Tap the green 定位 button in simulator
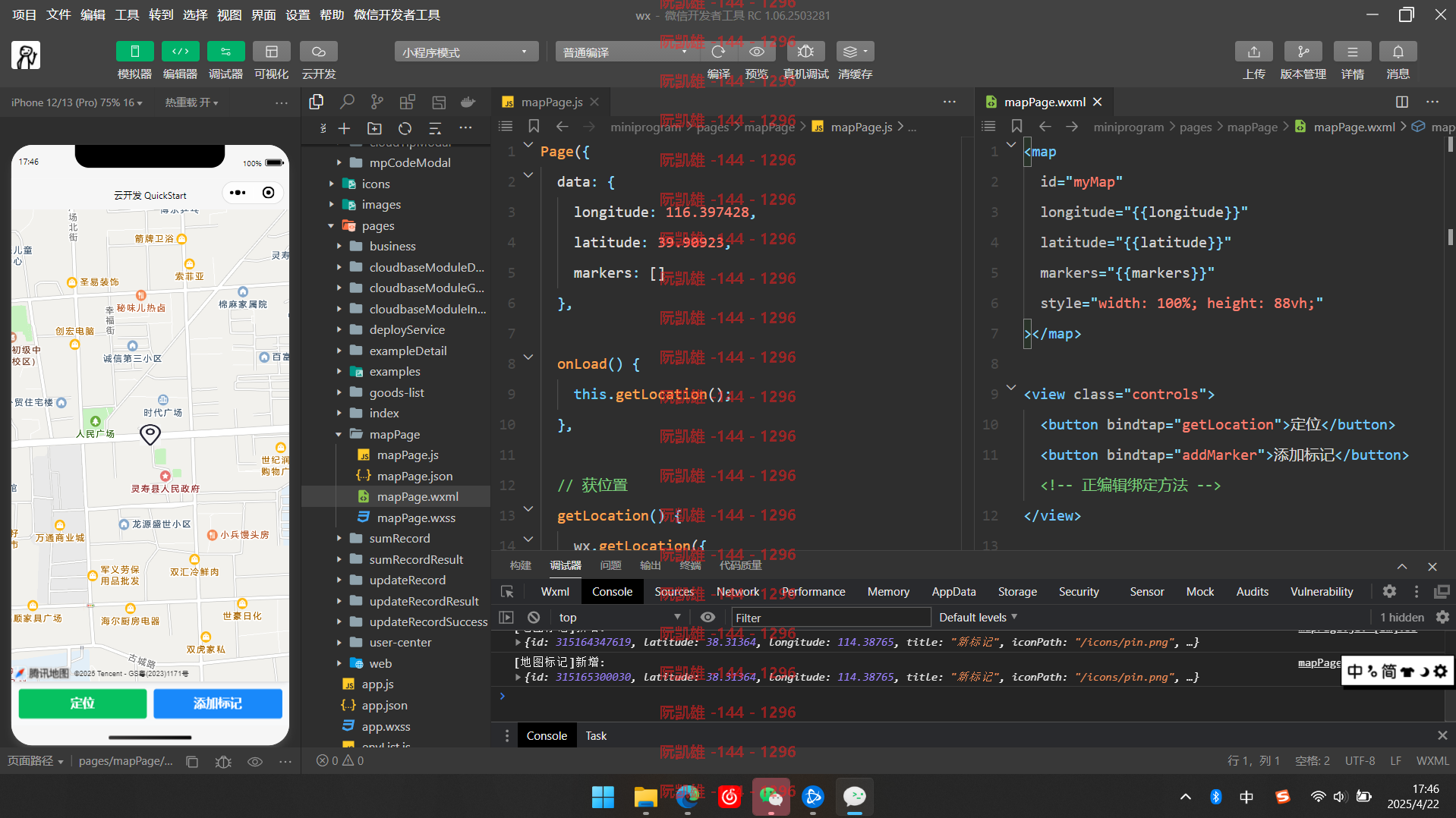The height and width of the screenshot is (818, 1456). [x=82, y=703]
